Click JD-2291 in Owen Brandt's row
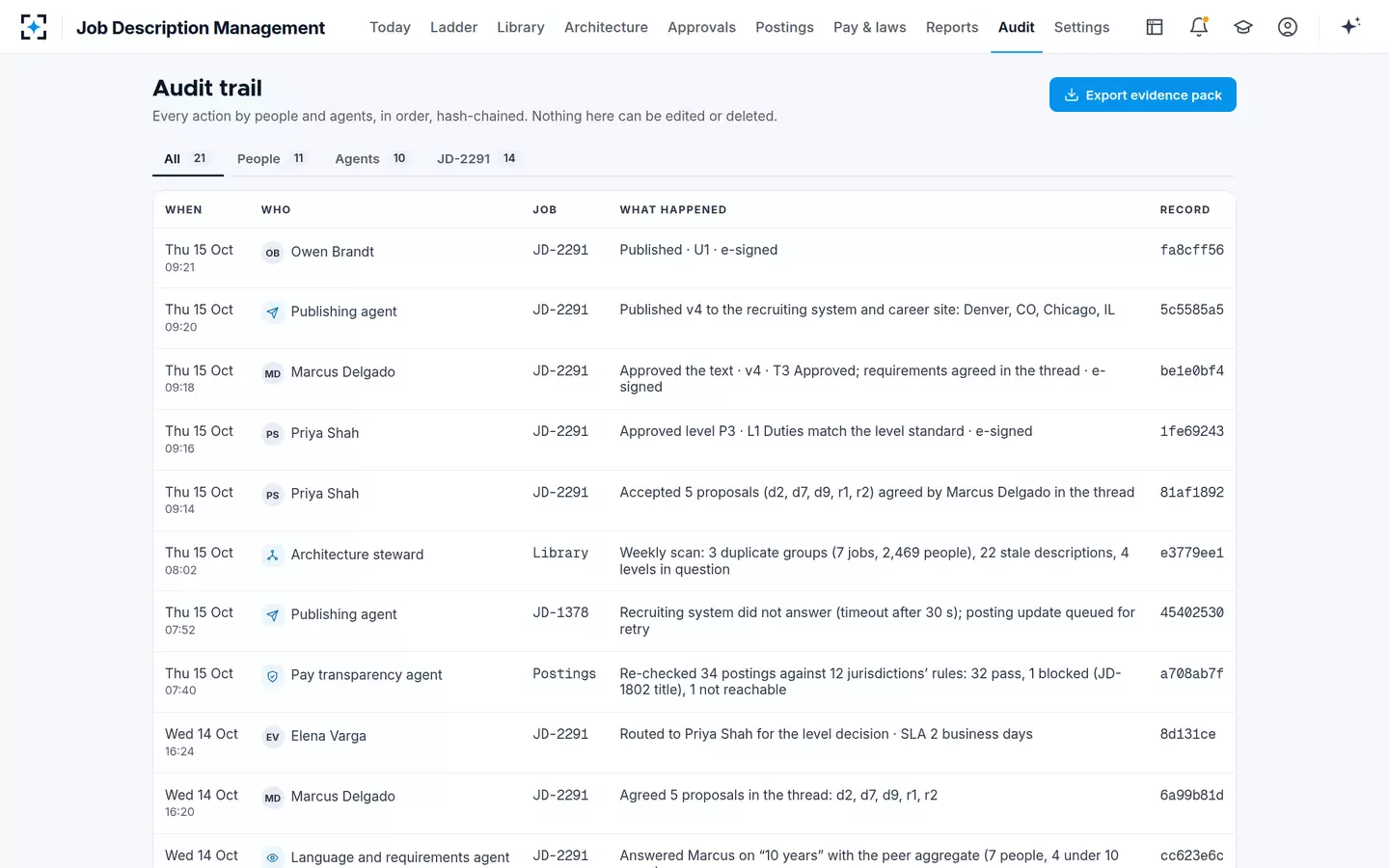This screenshot has width=1389, height=868. coord(560,250)
